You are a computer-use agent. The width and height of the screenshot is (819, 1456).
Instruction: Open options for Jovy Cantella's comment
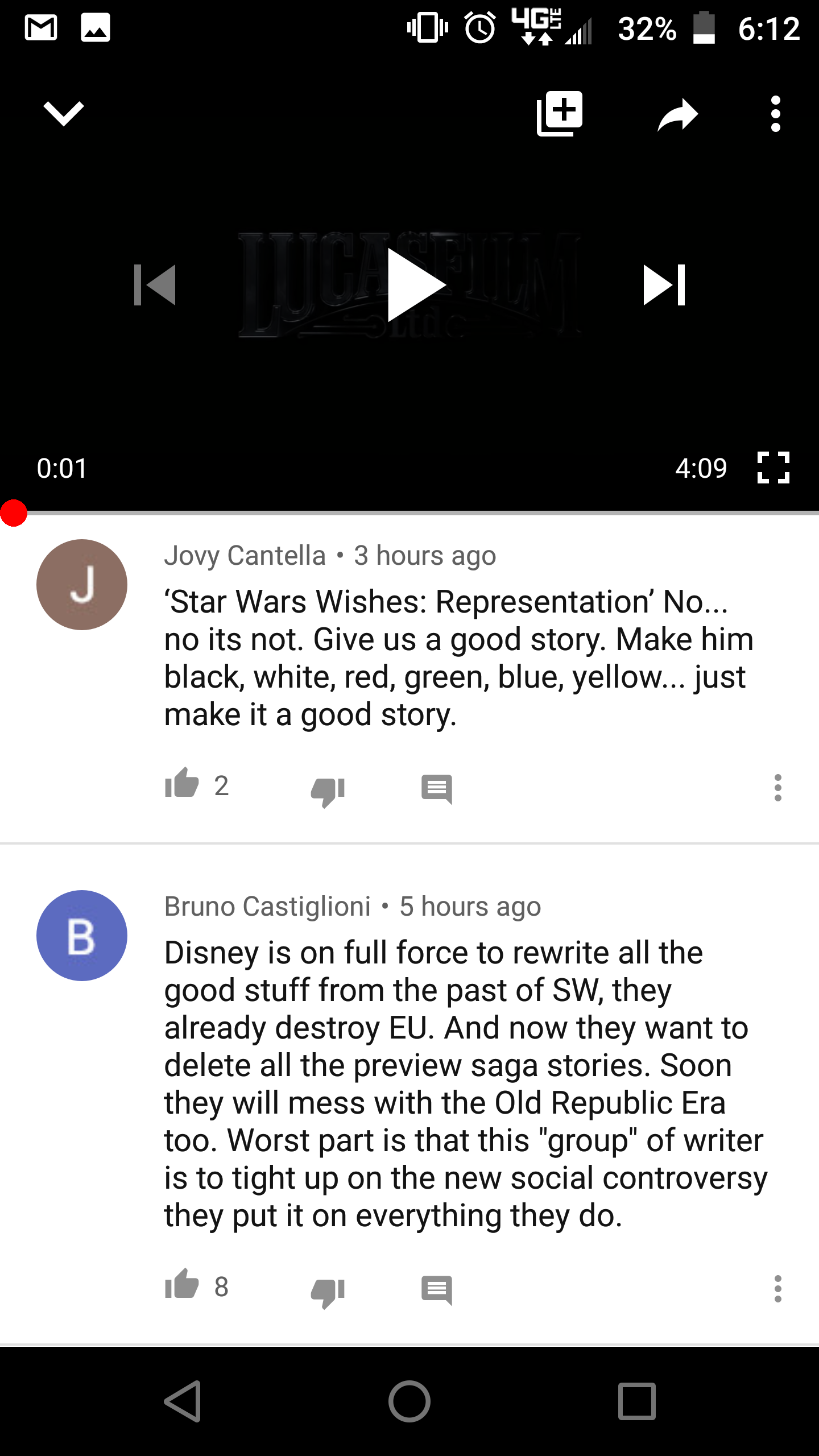[778, 788]
